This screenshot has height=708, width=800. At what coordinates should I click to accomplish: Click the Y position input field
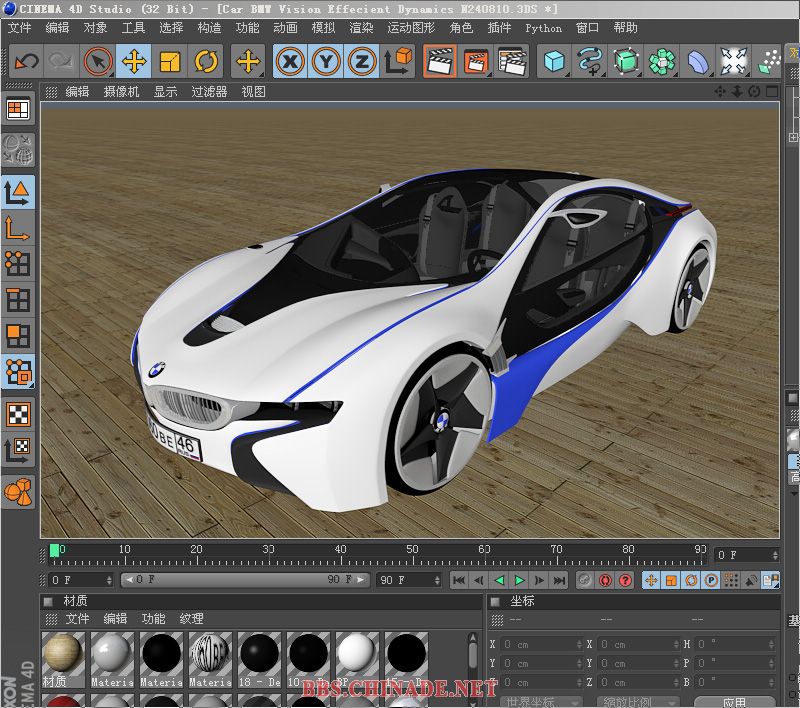[x=541, y=664]
